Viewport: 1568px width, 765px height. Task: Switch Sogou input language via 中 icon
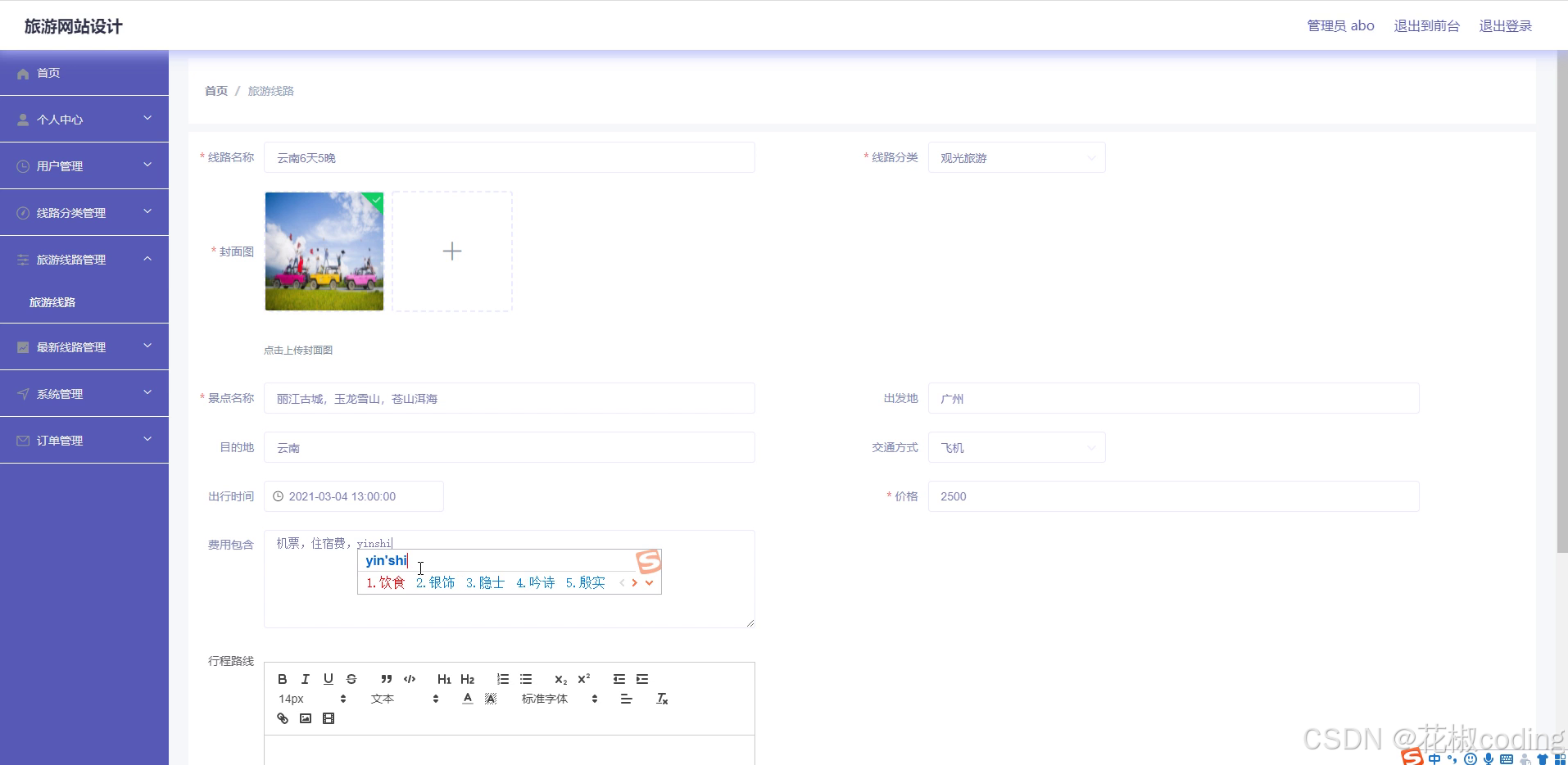[1434, 758]
